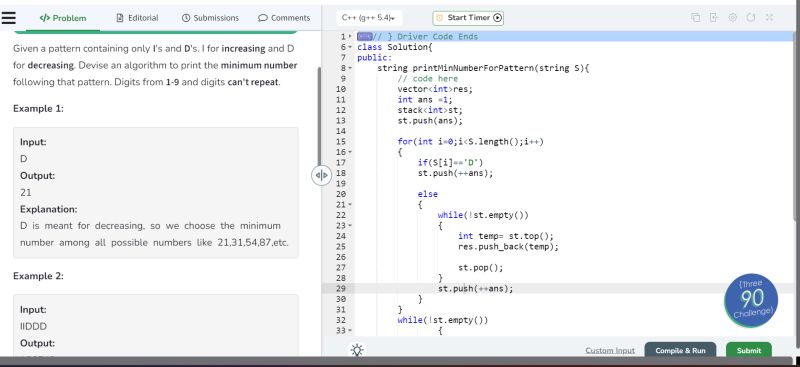This screenshot has width=800, height=367.
Task: Click the panel split resize handle
Action: point(321,176)
